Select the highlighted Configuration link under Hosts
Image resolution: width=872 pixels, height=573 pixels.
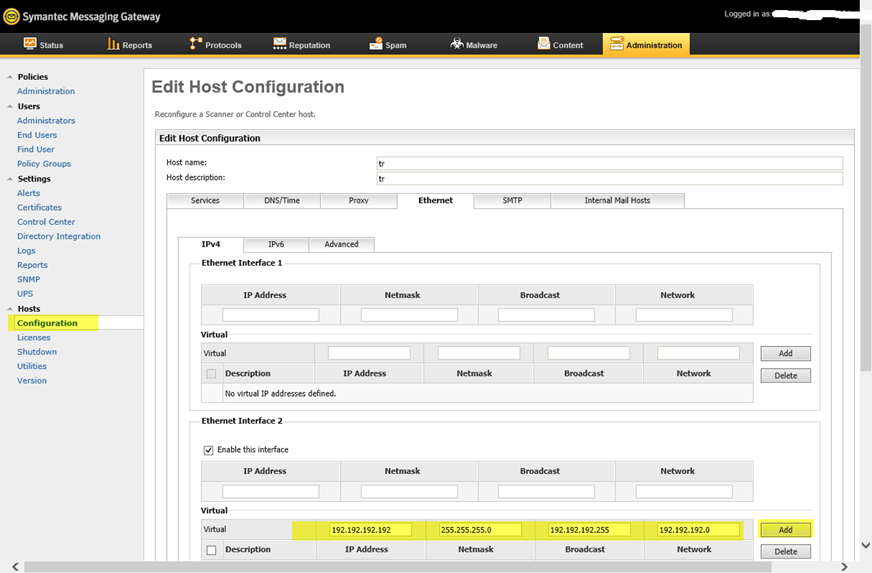click(47, 323)
